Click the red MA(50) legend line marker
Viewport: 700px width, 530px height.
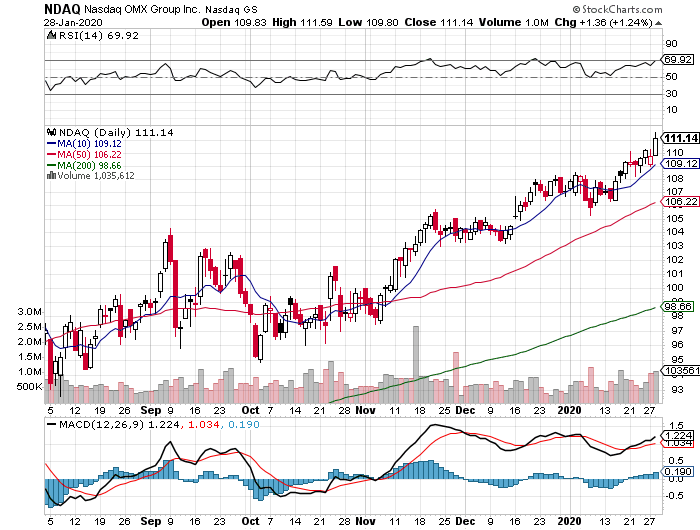[52, 154]
